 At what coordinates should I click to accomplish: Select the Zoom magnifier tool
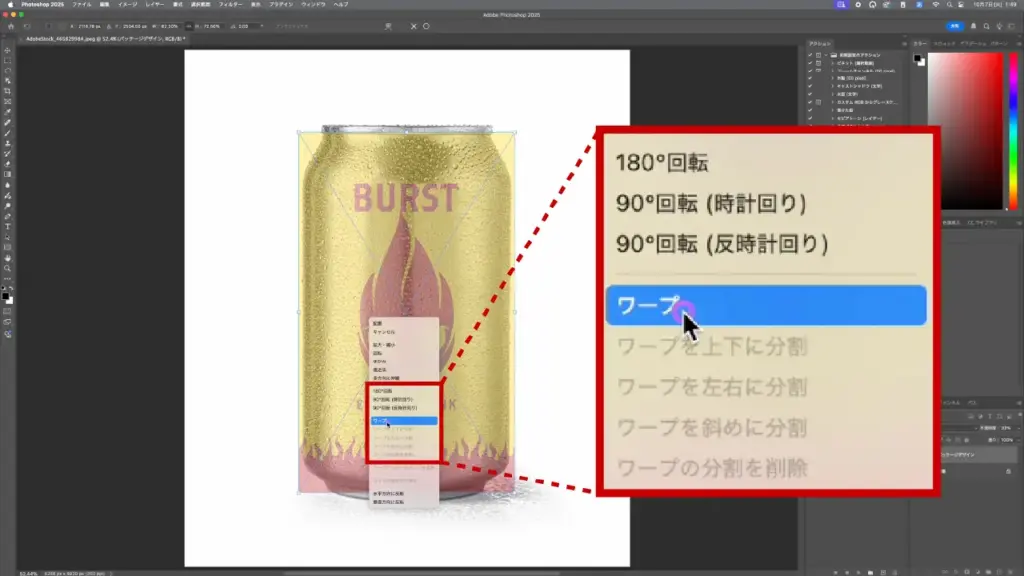tap(7, 268)
